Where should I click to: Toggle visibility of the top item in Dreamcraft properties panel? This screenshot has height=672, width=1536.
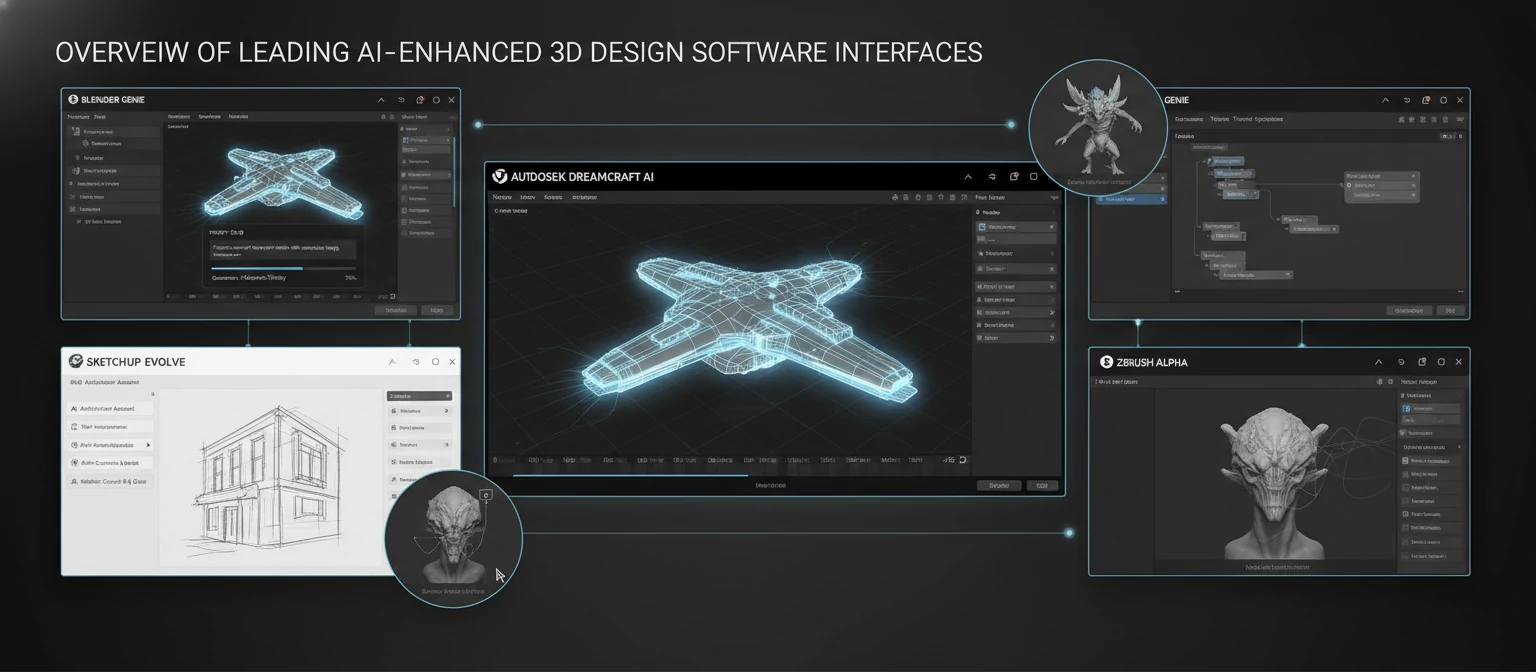1051,227
